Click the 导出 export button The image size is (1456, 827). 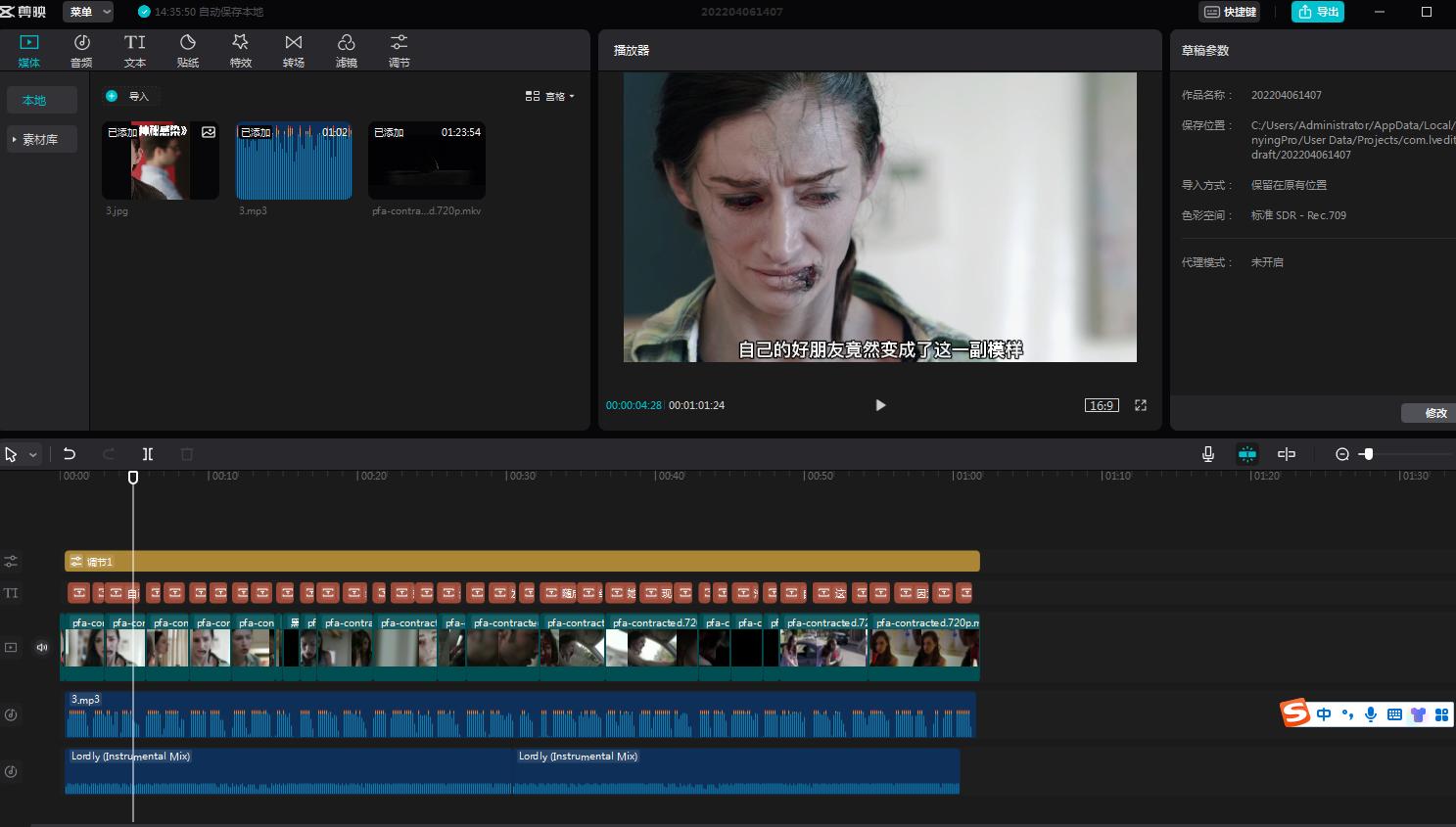tap(1318, 12)
